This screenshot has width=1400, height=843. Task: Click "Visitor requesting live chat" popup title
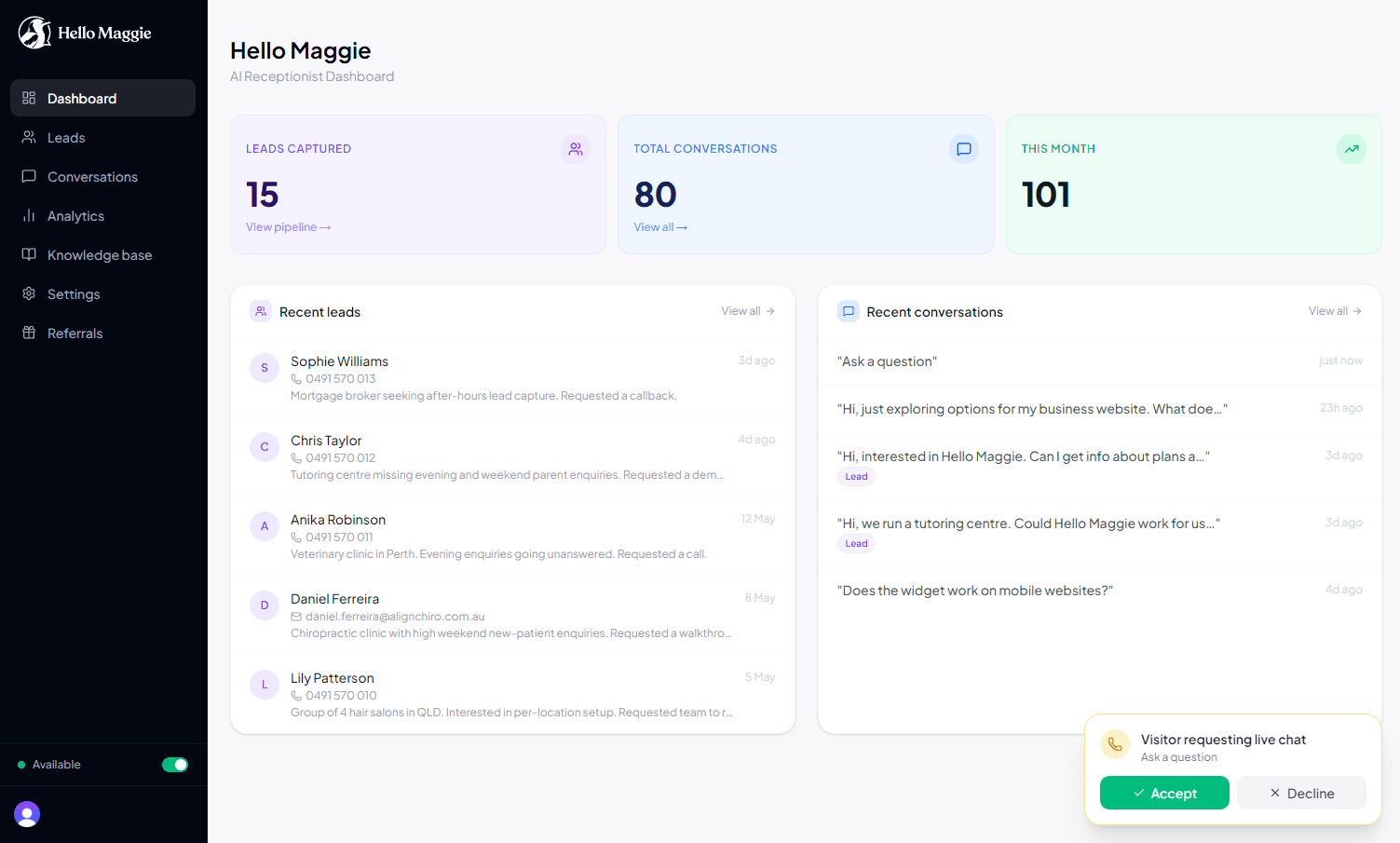tap(1223, 740)
